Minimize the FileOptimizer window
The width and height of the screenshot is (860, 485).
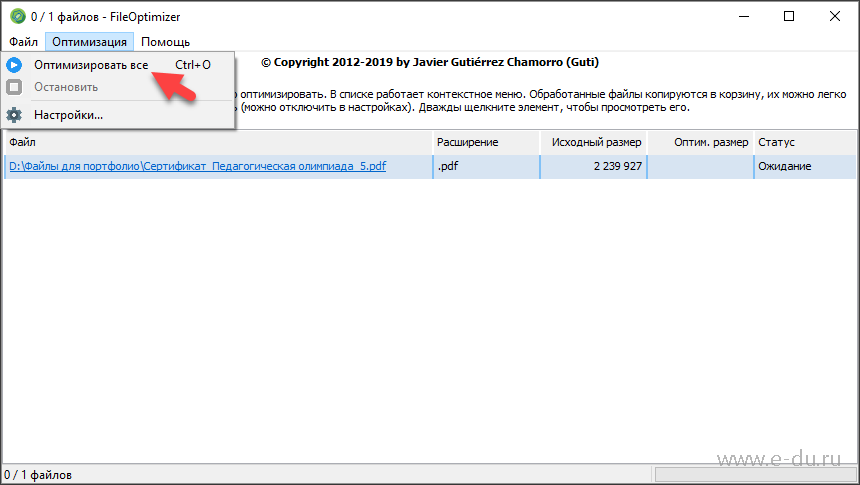coord(744,16)
